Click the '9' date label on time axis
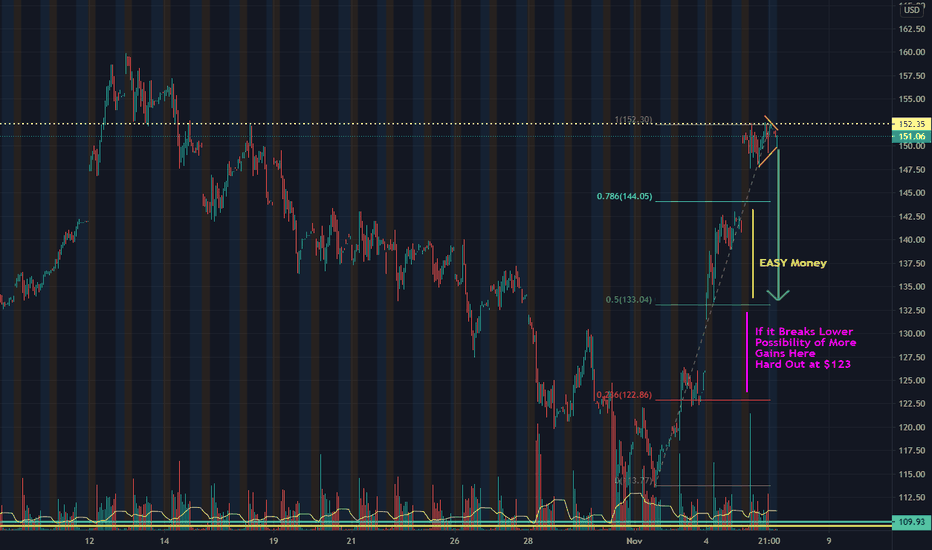The width and height of the screenshot is (932, 550). pyautogui.click(x=829, y=541)
